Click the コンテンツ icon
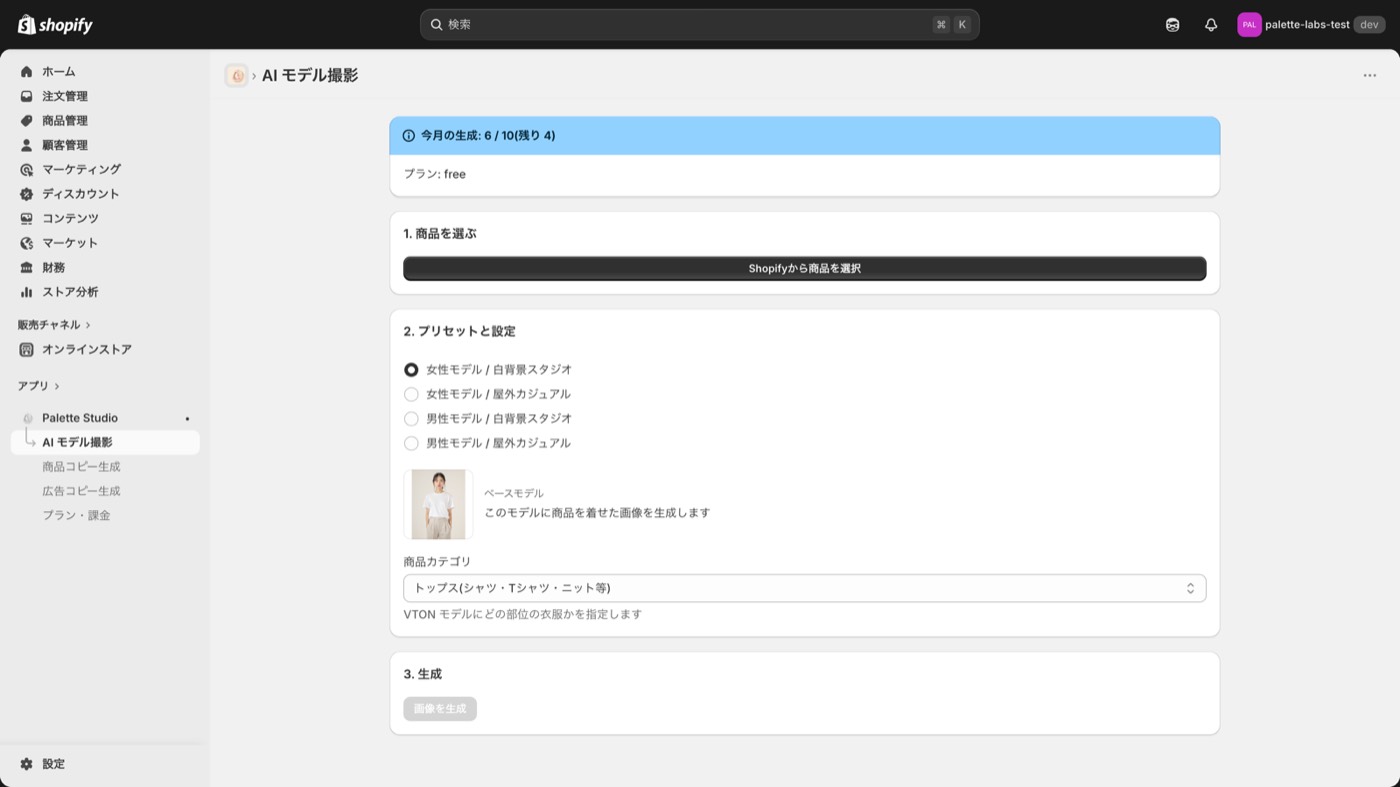Image resolution: width=1400 pixels, height=787 pixels. click(x=27, y=218)
